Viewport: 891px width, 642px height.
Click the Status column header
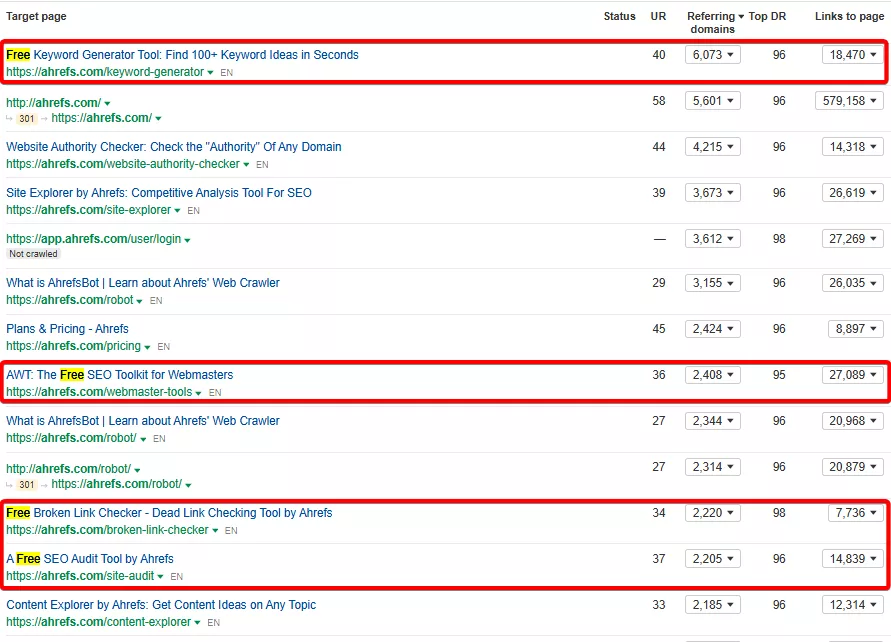[x=619, y=16]
